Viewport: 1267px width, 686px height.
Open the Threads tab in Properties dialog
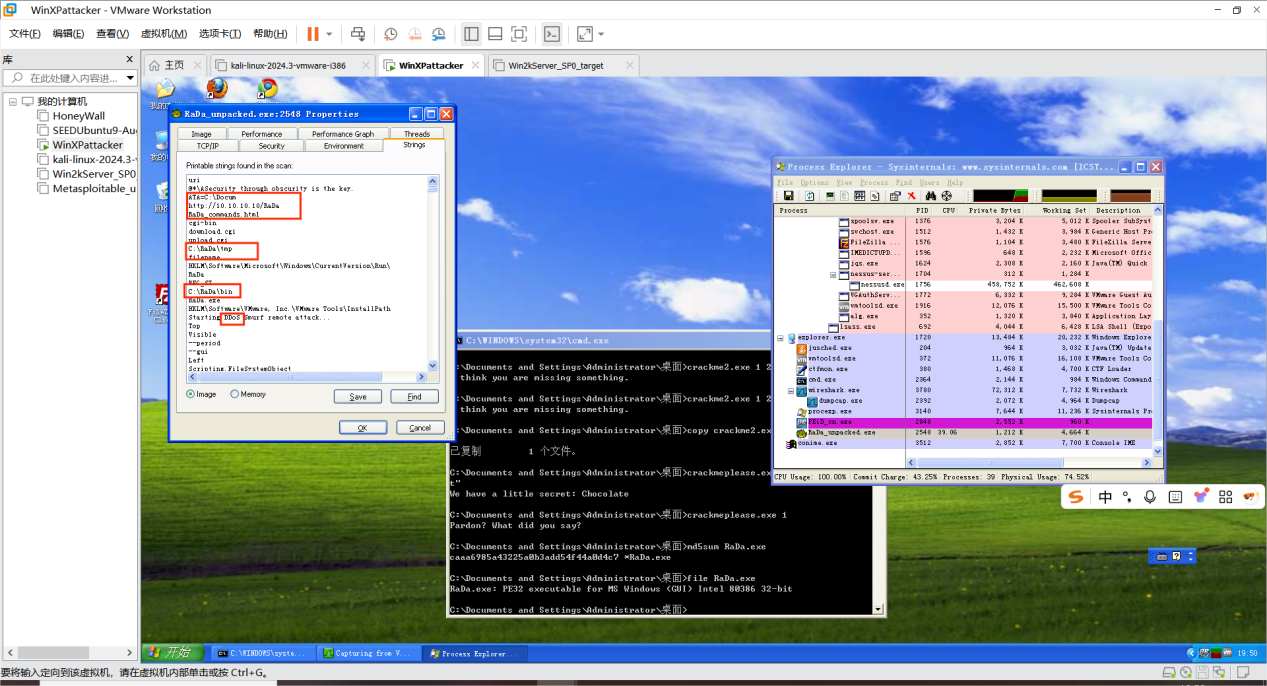coord(417,134)
